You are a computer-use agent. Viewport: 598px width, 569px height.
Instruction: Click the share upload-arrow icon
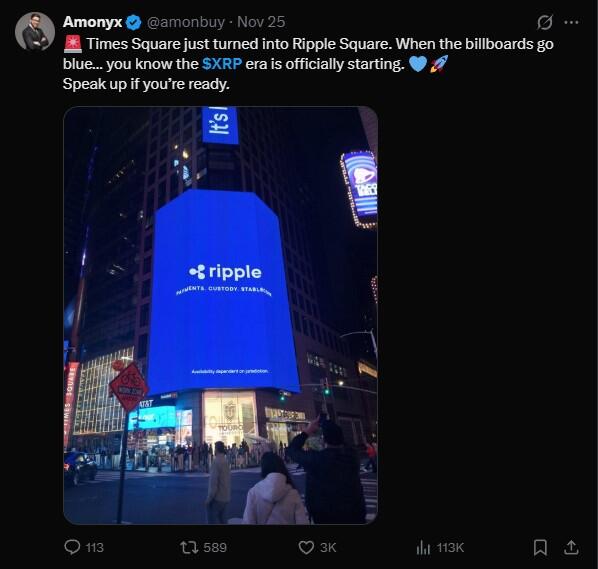tap(571, 547)
